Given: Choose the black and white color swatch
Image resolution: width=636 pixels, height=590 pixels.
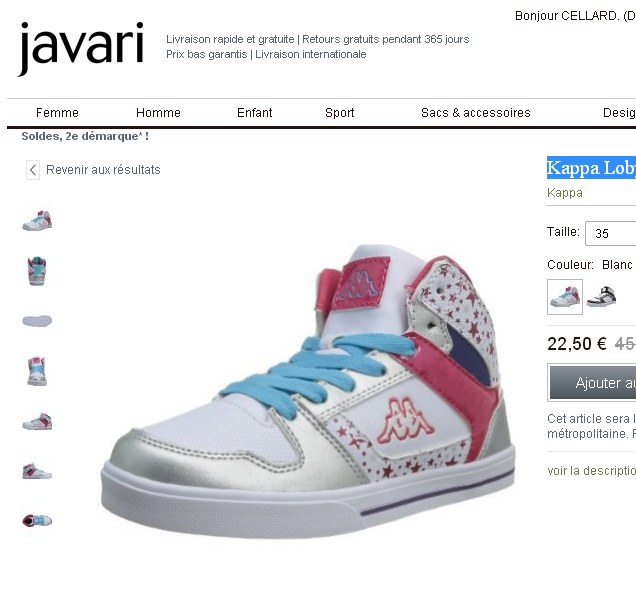Looking at the screenshot, I should 601,296.
